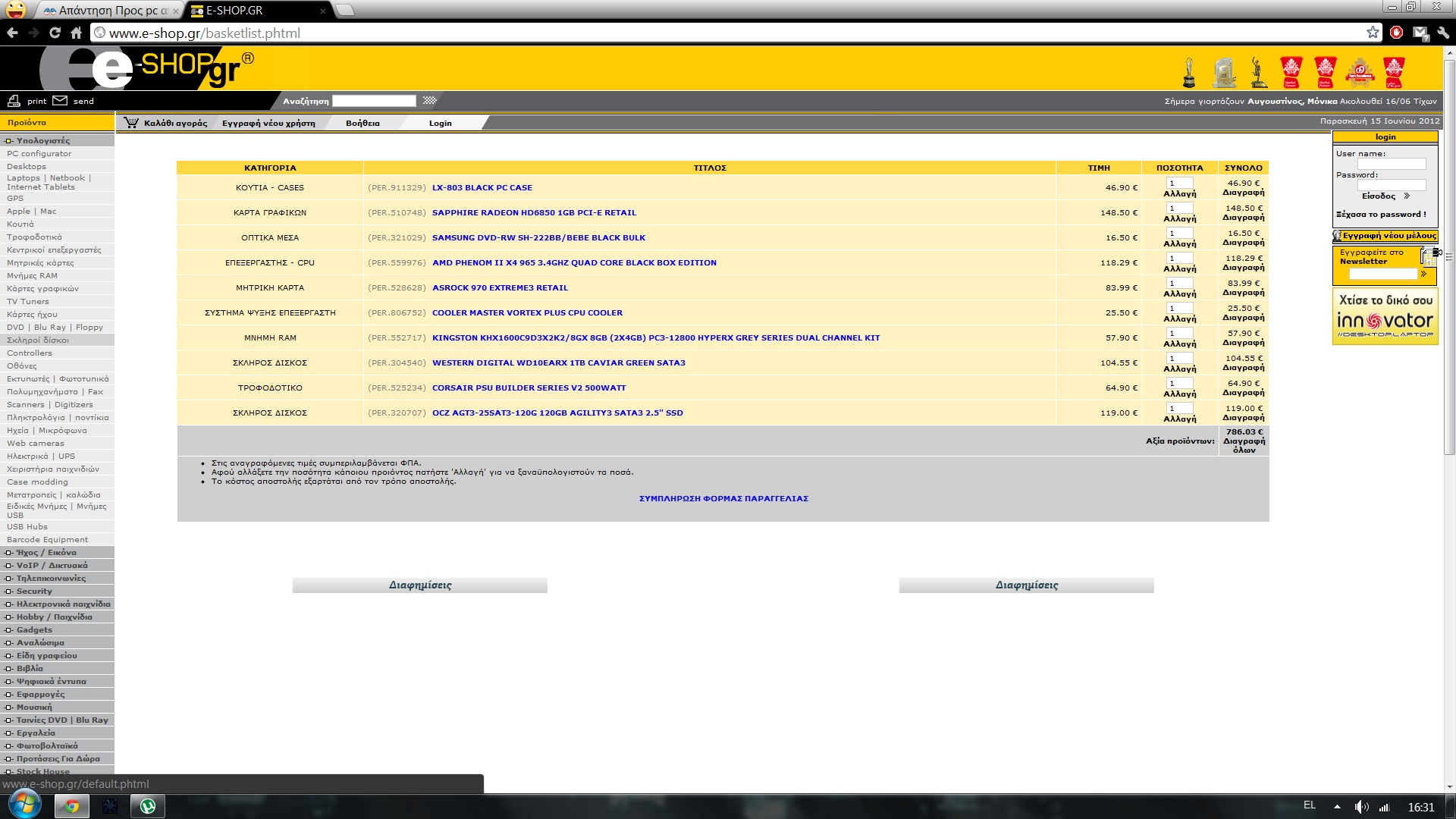Click the volume icon in system tray
The height and width of the screenshot is (819, 1456).
1361,807
